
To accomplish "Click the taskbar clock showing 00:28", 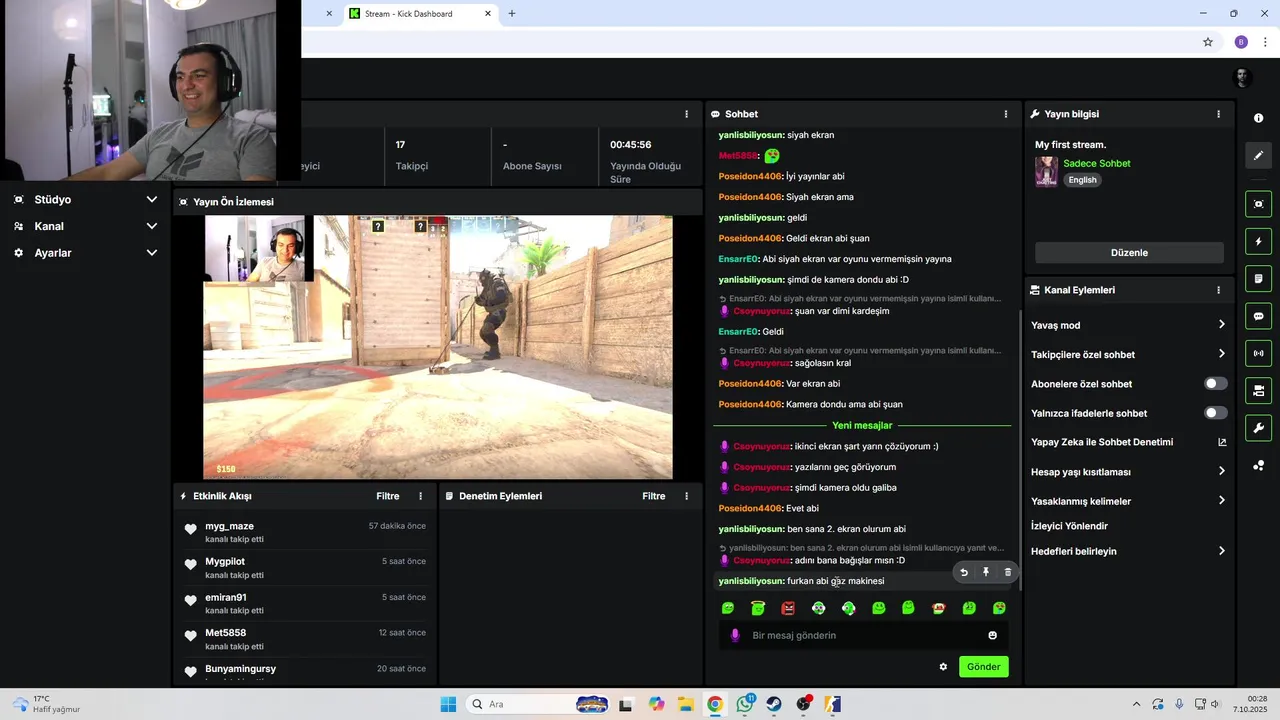I will 1250,704.
